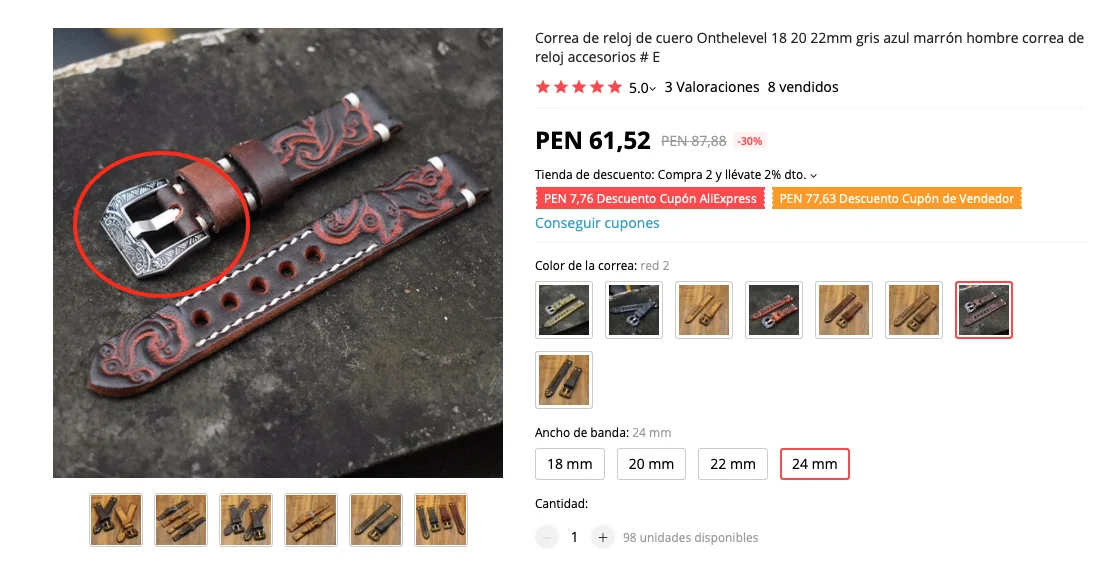Choose the 22 mm band width option
The width and height of the screenshot is (1103, 569).
[x=733, y=464]
